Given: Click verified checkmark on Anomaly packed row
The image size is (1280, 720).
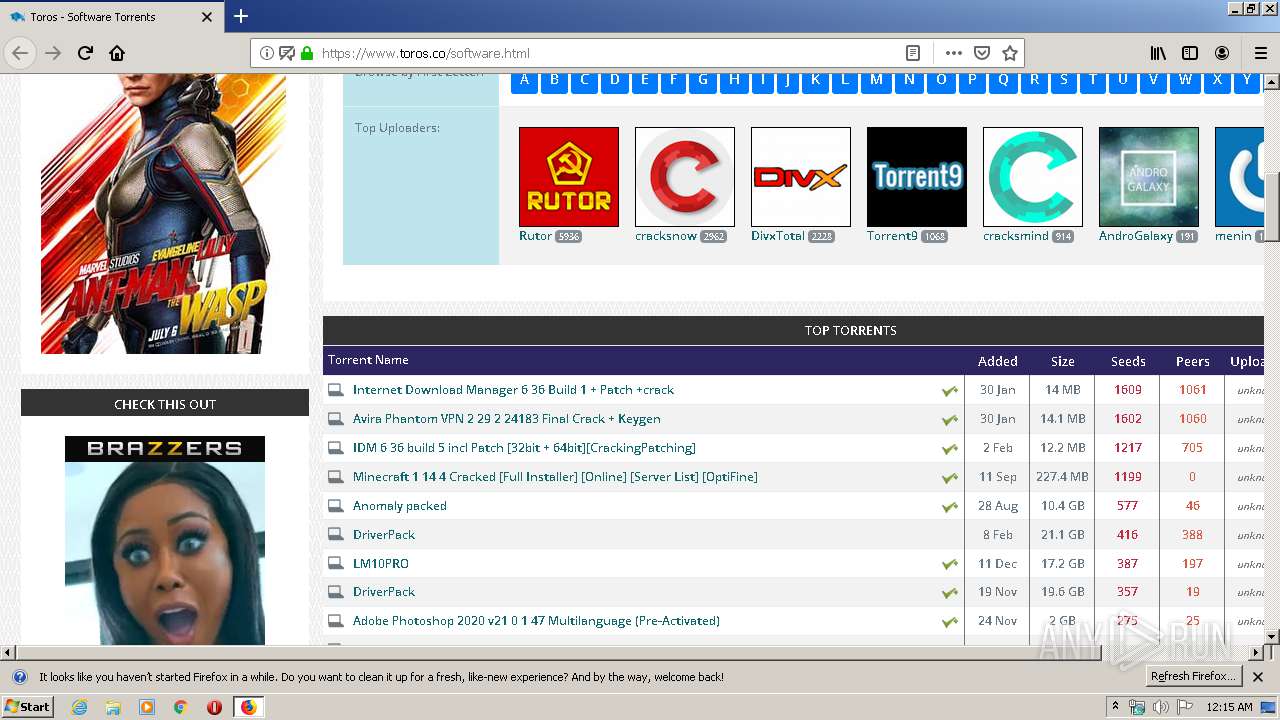Looking at the screenshot, I should 949,507.
